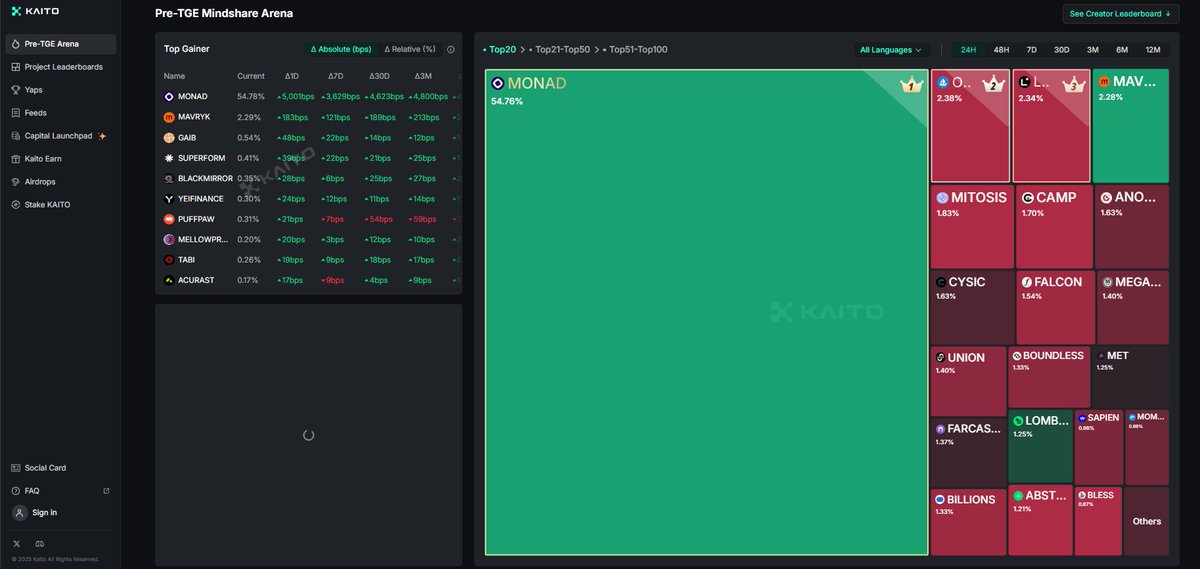The width and height of the screenshot is (1200, 569).
Task: Open the Pre-TGE Arena page
Action: click(60, 44)
